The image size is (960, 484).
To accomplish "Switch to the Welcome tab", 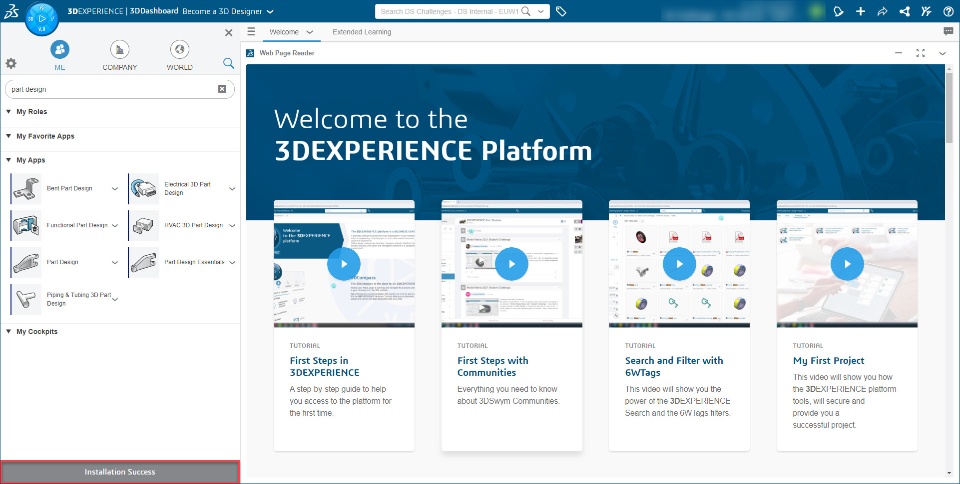I will click(x=284, y=32).
